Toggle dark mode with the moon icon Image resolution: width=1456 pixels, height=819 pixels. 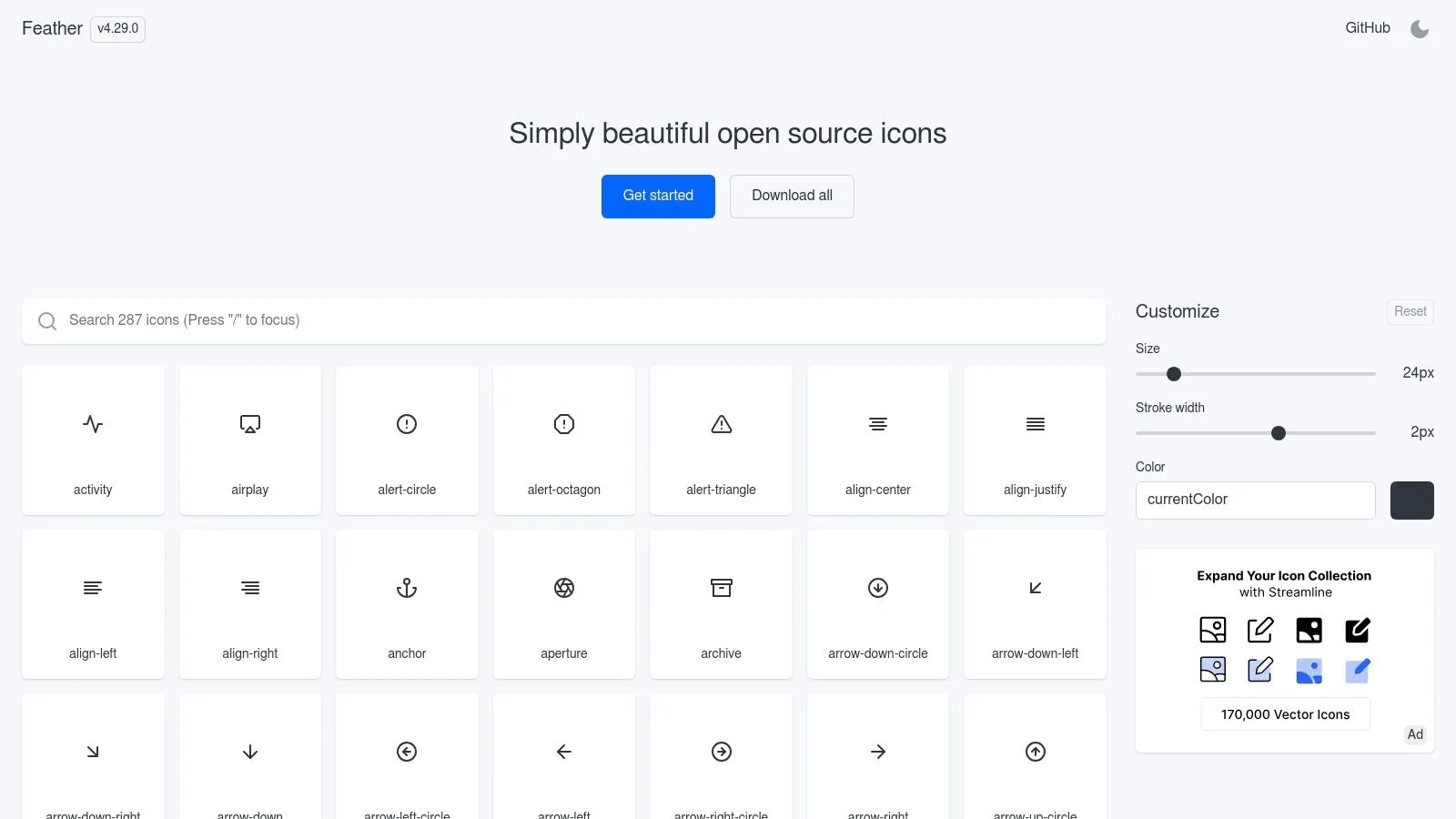pos(1420,28)
